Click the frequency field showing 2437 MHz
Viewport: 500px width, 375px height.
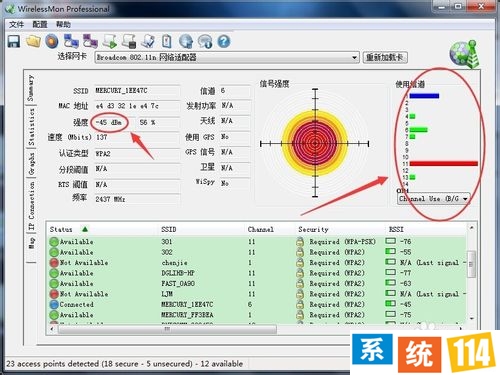pos(137,199)
